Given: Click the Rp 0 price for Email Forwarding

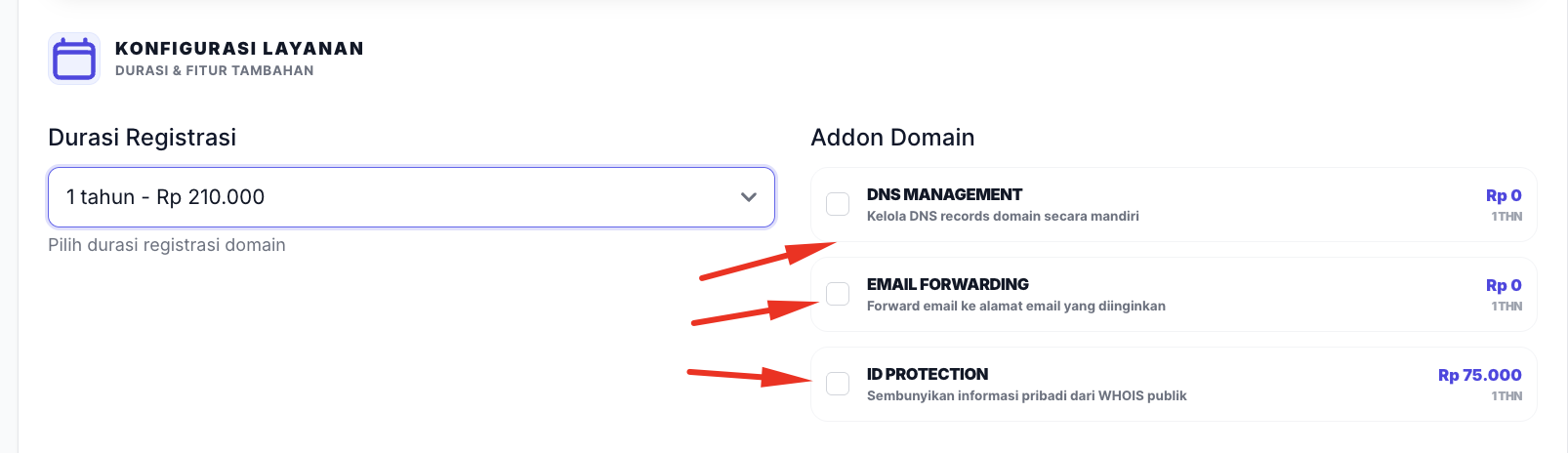Looking at the screenshot, I should (x=1504, y=285).
